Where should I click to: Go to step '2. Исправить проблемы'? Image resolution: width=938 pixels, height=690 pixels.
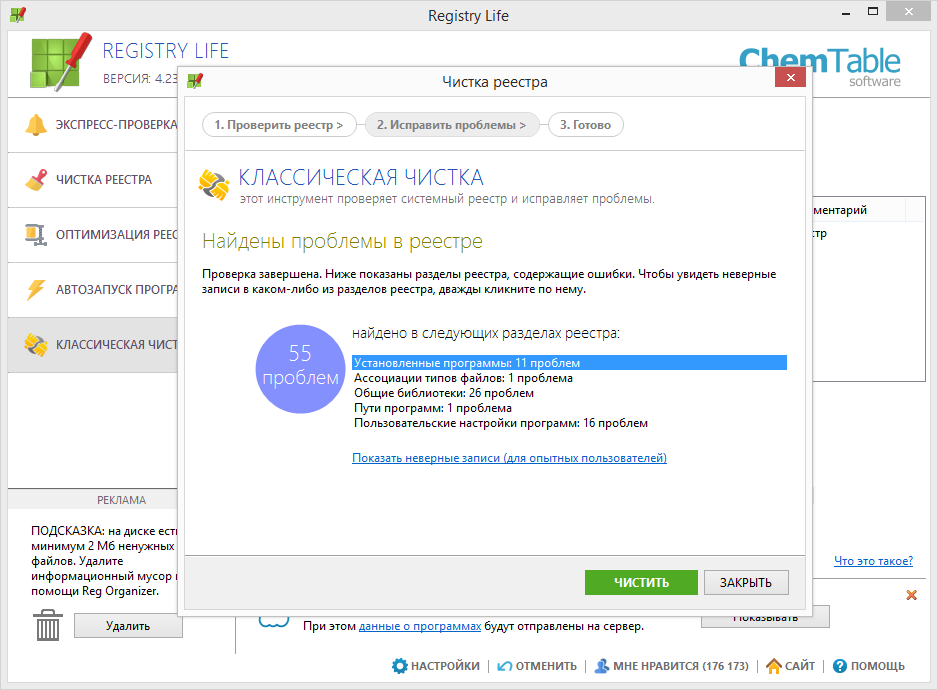point(452,125)
